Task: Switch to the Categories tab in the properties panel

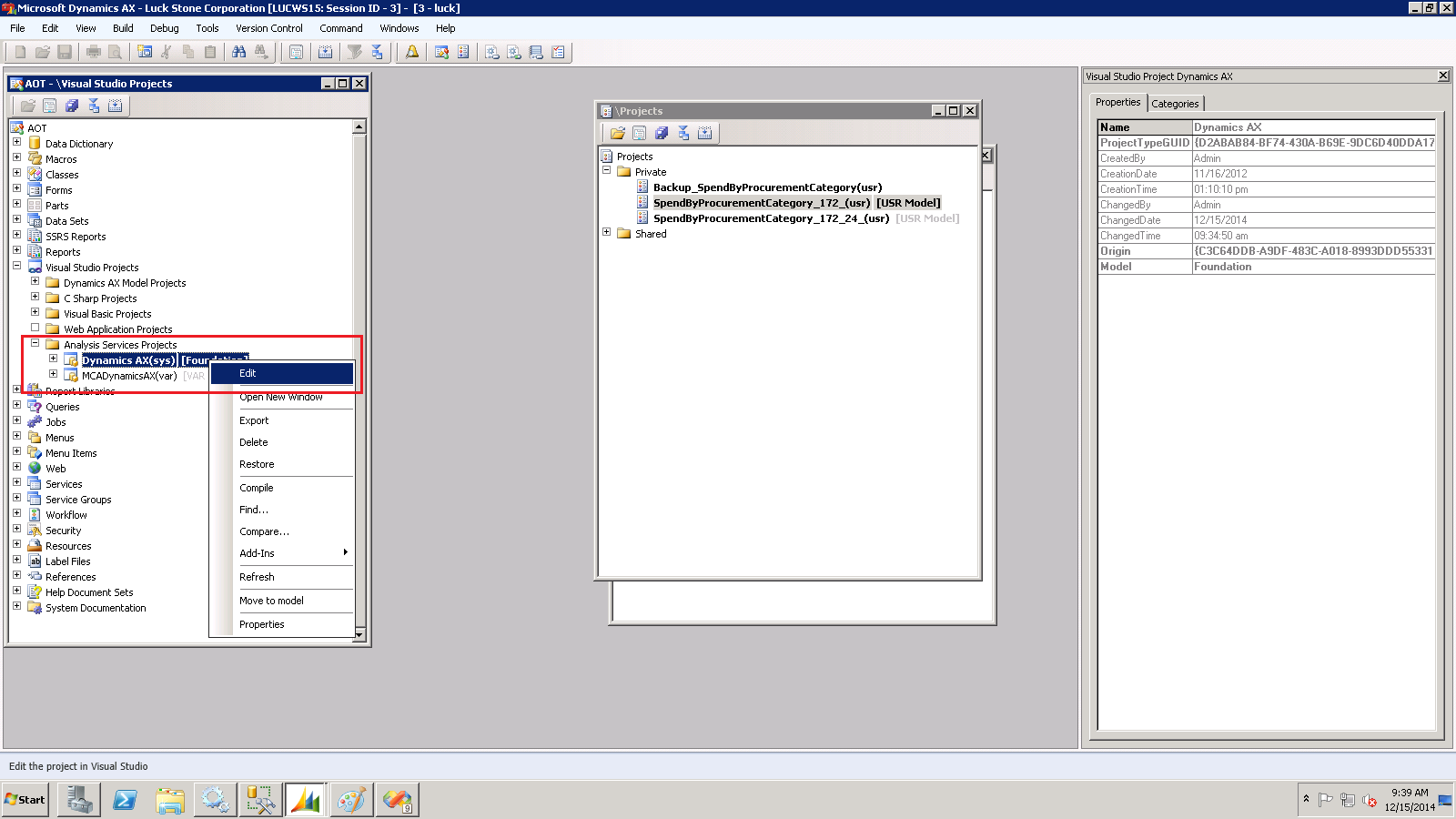Action: [1175, 103]
